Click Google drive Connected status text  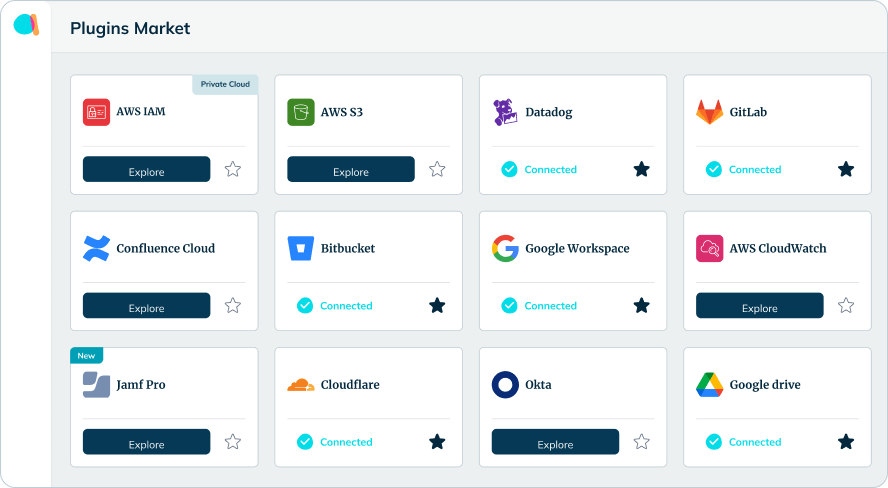coord(755,442)
